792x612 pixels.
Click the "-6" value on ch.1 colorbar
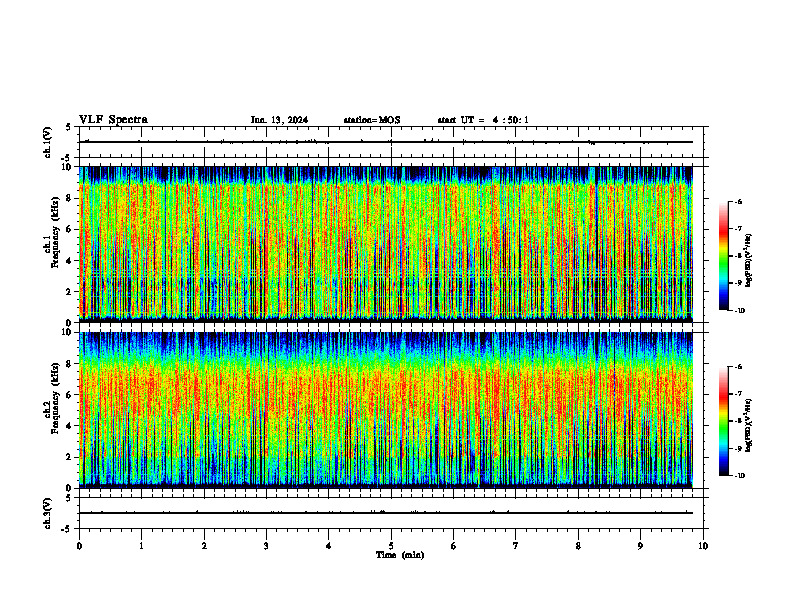(737, 201)
